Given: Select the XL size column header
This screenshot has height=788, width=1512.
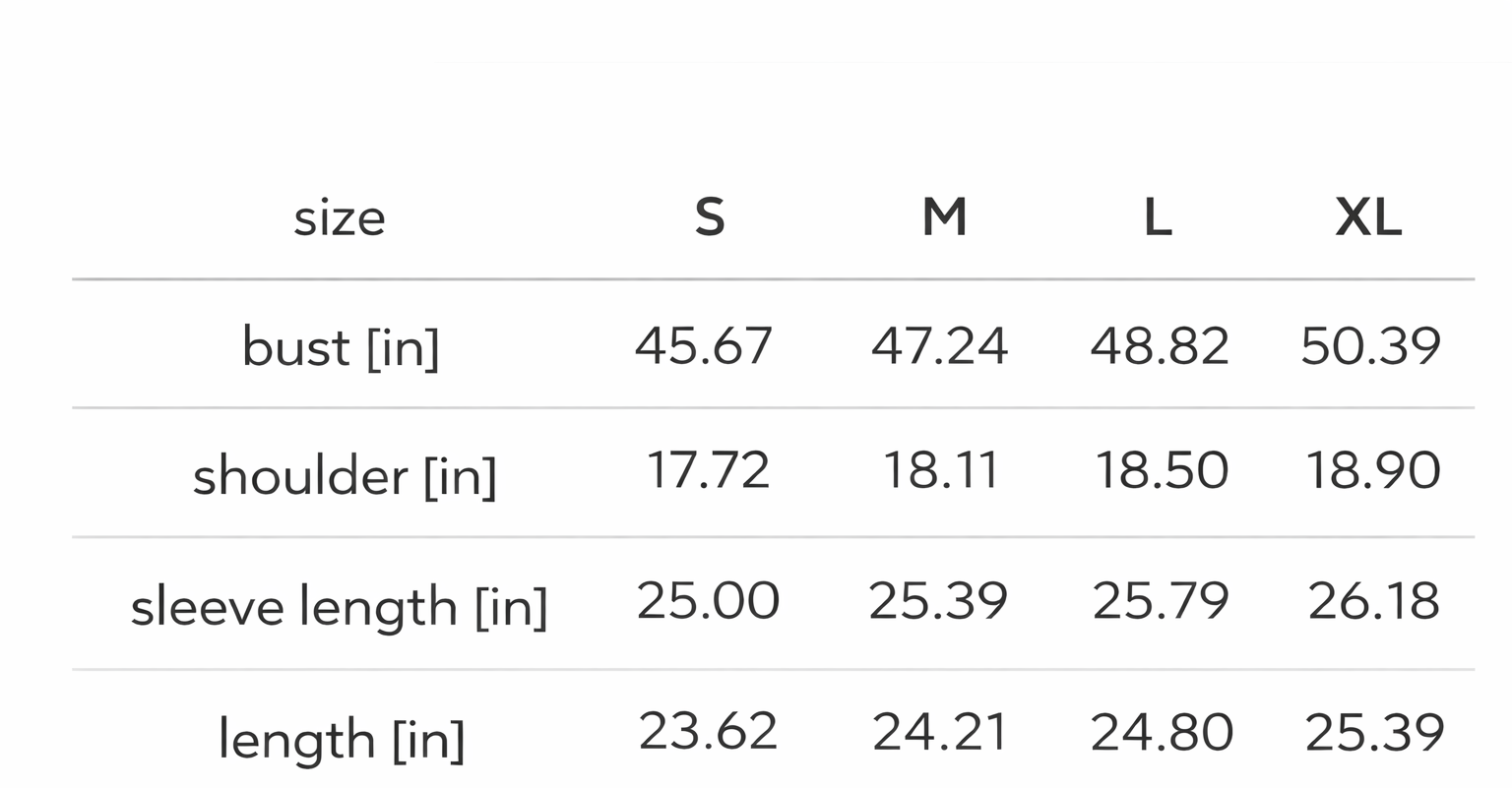Looking at the screenshot, I should pyautogui.click(x=1368, y=217).
